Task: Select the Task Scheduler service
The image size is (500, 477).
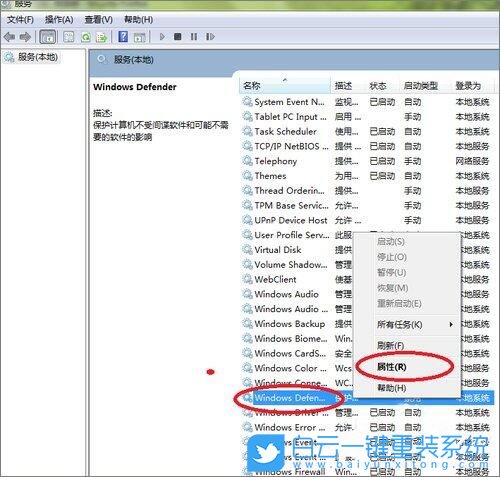Action: (367, 132)
